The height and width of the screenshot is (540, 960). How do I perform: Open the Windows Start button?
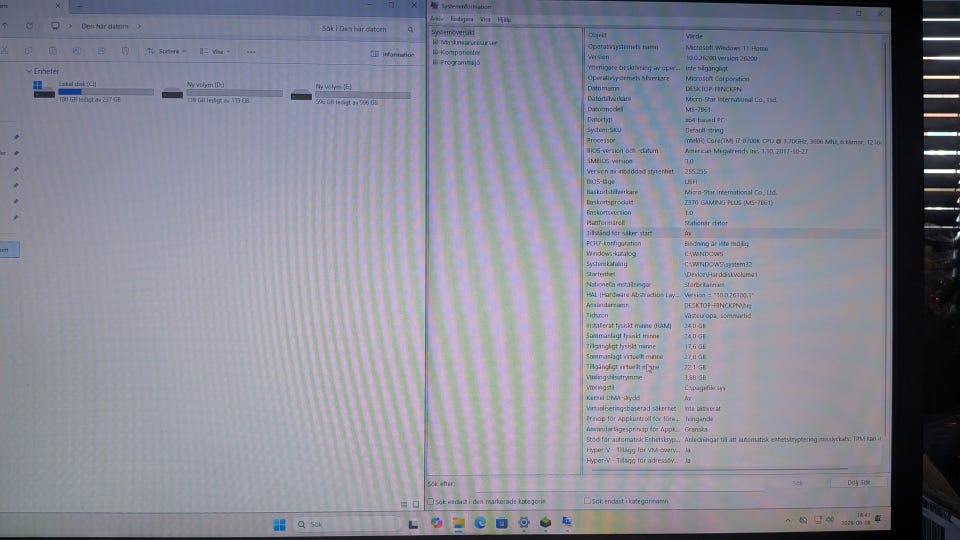[279, 524]
